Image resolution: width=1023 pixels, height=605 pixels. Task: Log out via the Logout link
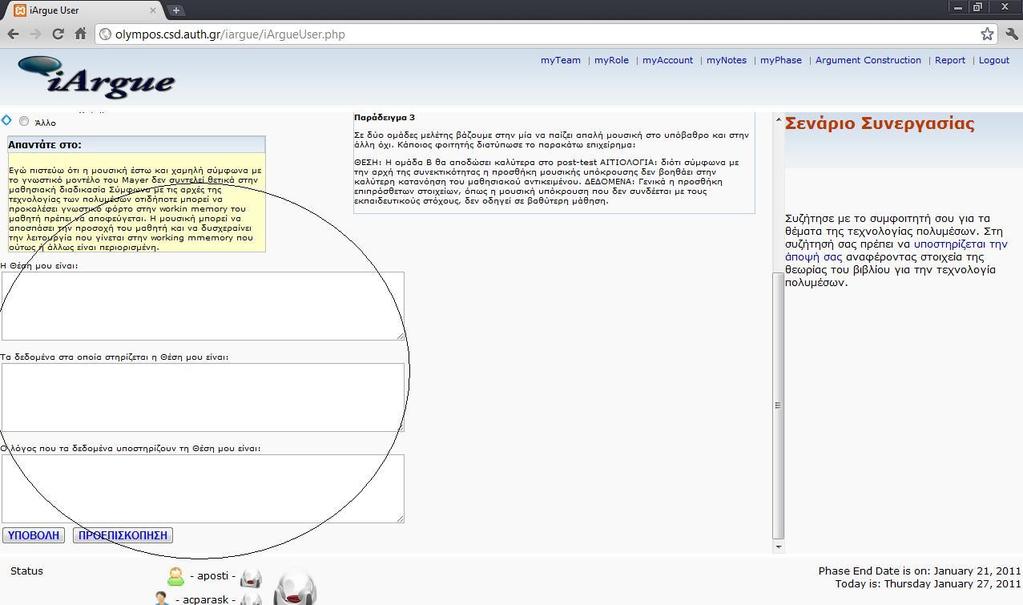pos(994,60)
